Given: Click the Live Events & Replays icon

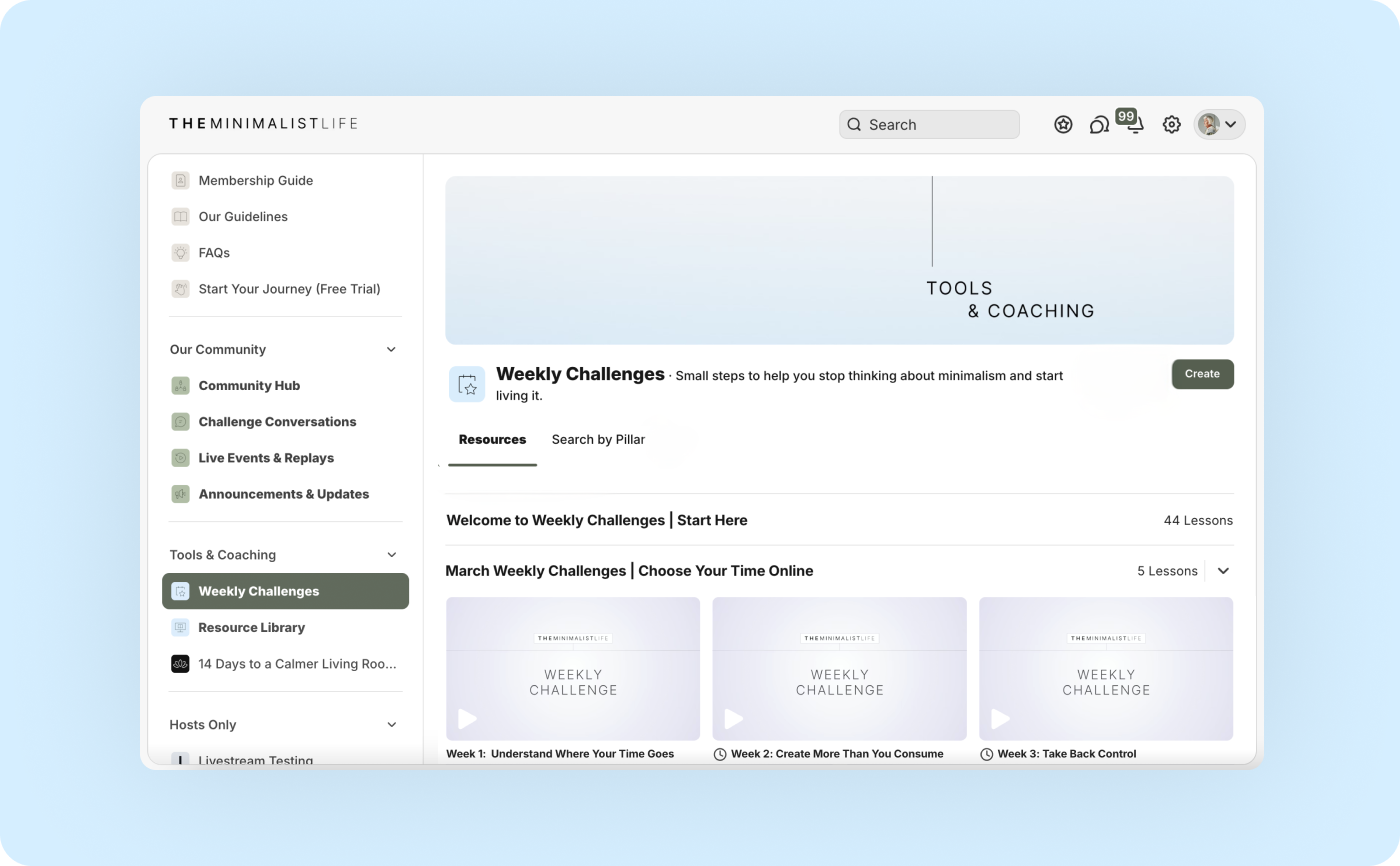Looking at the screenshot, I should 180,458.
